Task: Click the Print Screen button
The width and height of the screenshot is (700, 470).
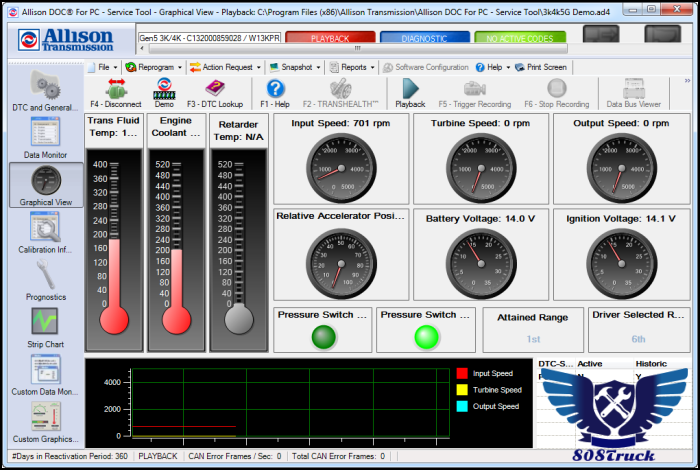Action: coord(540,67)
